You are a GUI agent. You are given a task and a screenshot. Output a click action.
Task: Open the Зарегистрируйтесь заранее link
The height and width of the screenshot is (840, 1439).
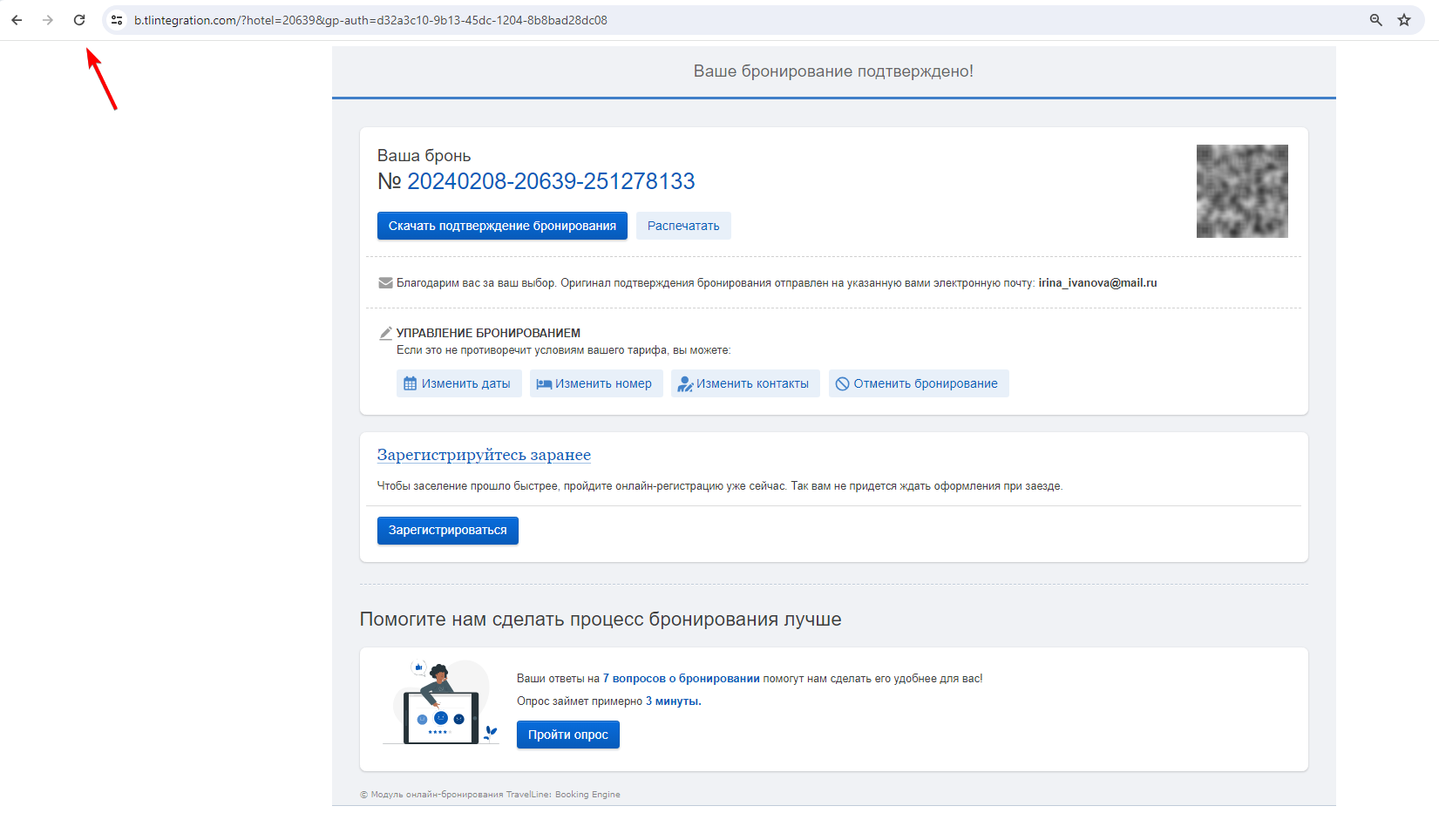click(484, 455)
